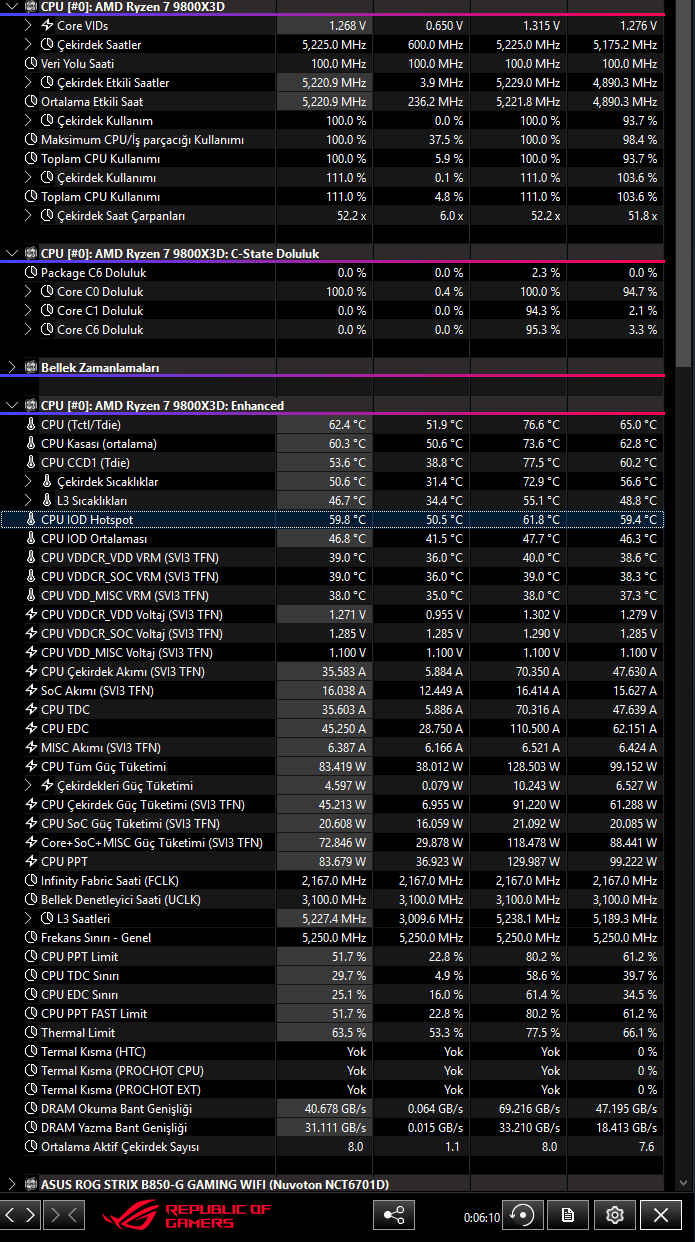This screenshot has height=1242, width=695.
Task: Open the sensor settings gear
Action: coord(615,1215)
